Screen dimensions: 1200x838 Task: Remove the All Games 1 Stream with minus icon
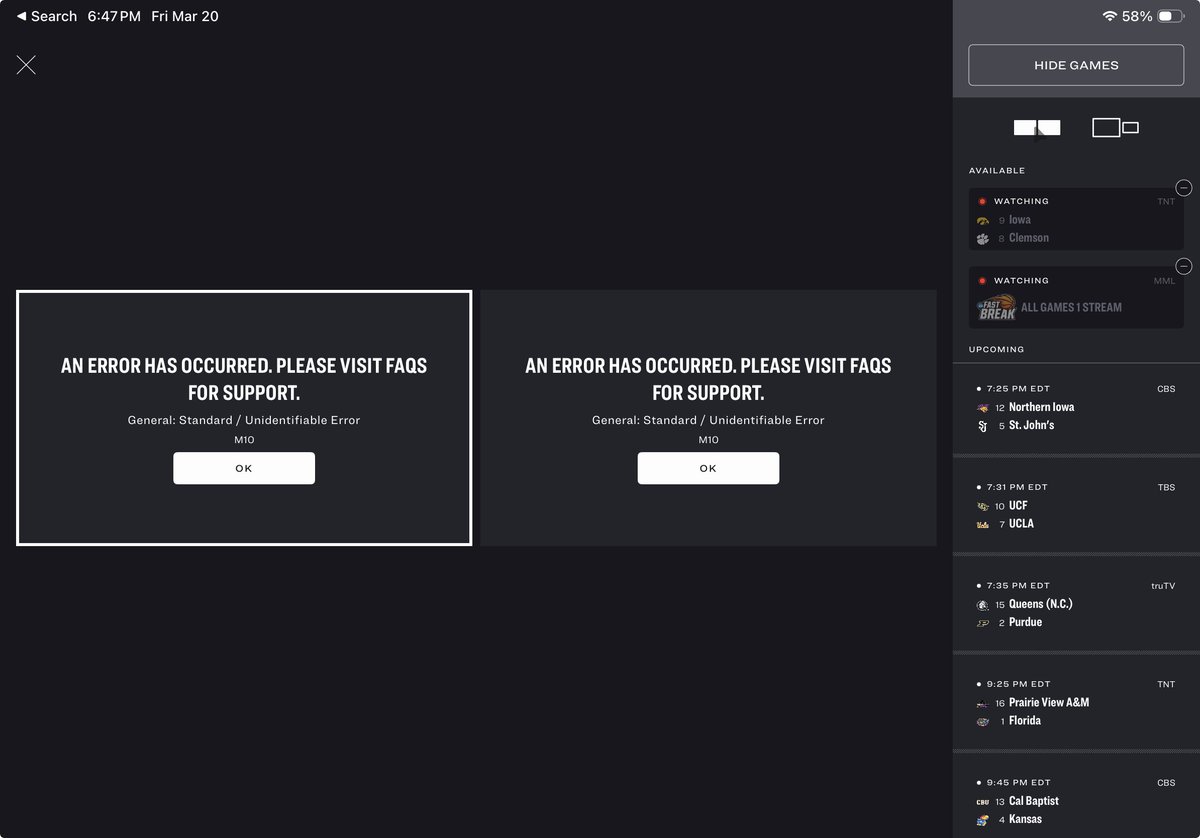click(1184, 266)
